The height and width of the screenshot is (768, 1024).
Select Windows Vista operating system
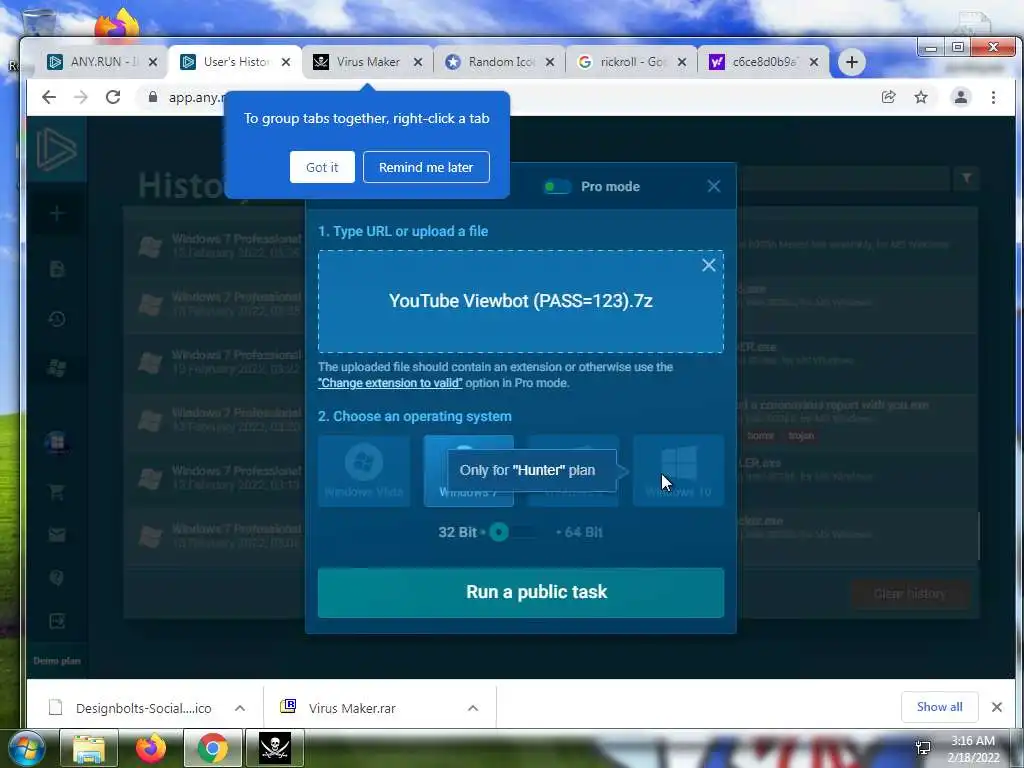pyautogui.click(x=364, y=471)
